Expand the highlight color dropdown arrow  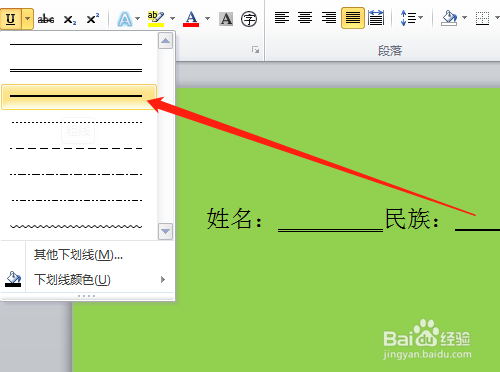coord(172,19)
